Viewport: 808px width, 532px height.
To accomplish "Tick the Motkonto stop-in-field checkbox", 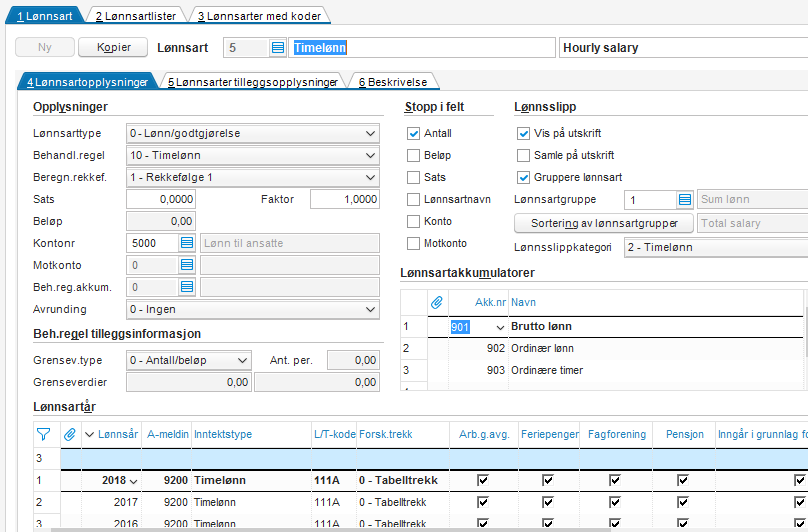I will click(x=413, y=243).
